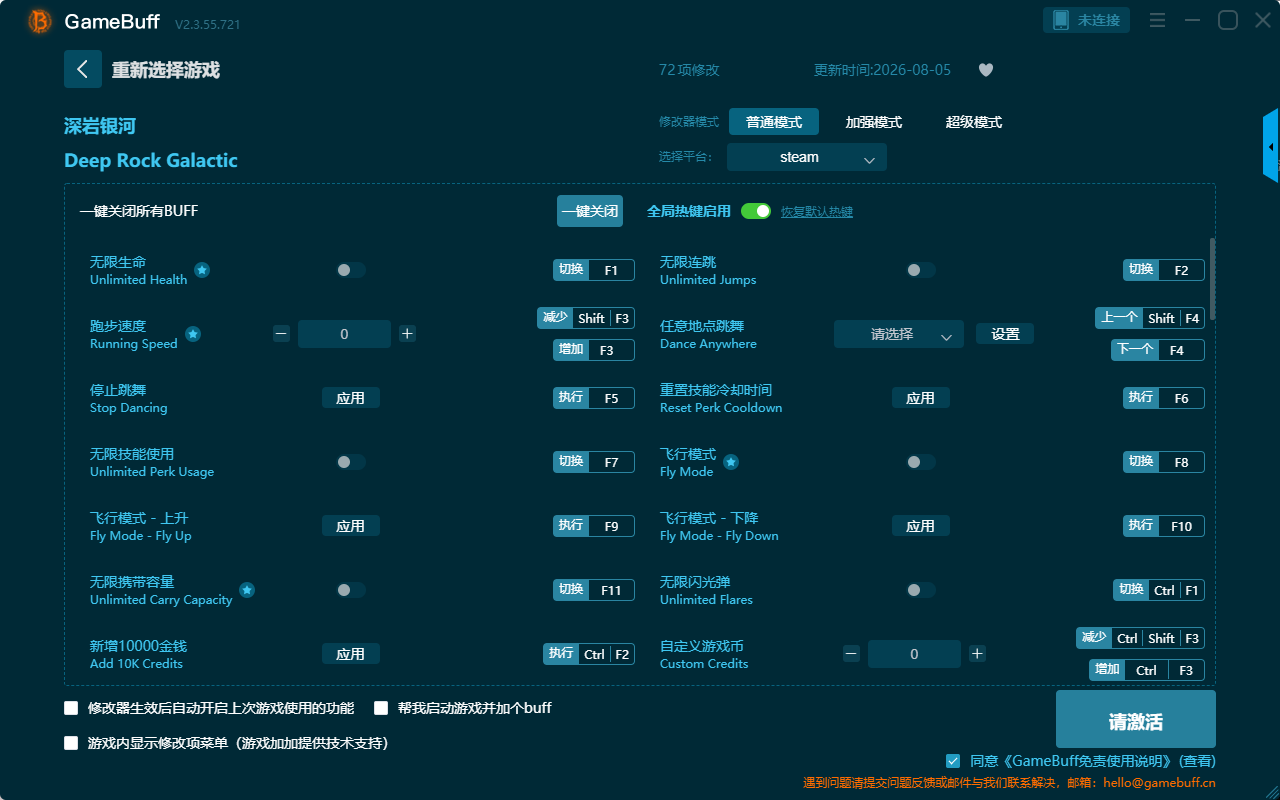Viewport: 1280px width, 800px height.
Task: Click the Shift F3 decrease hotkey for Running Speed
Action: click(x=586, y=318)
